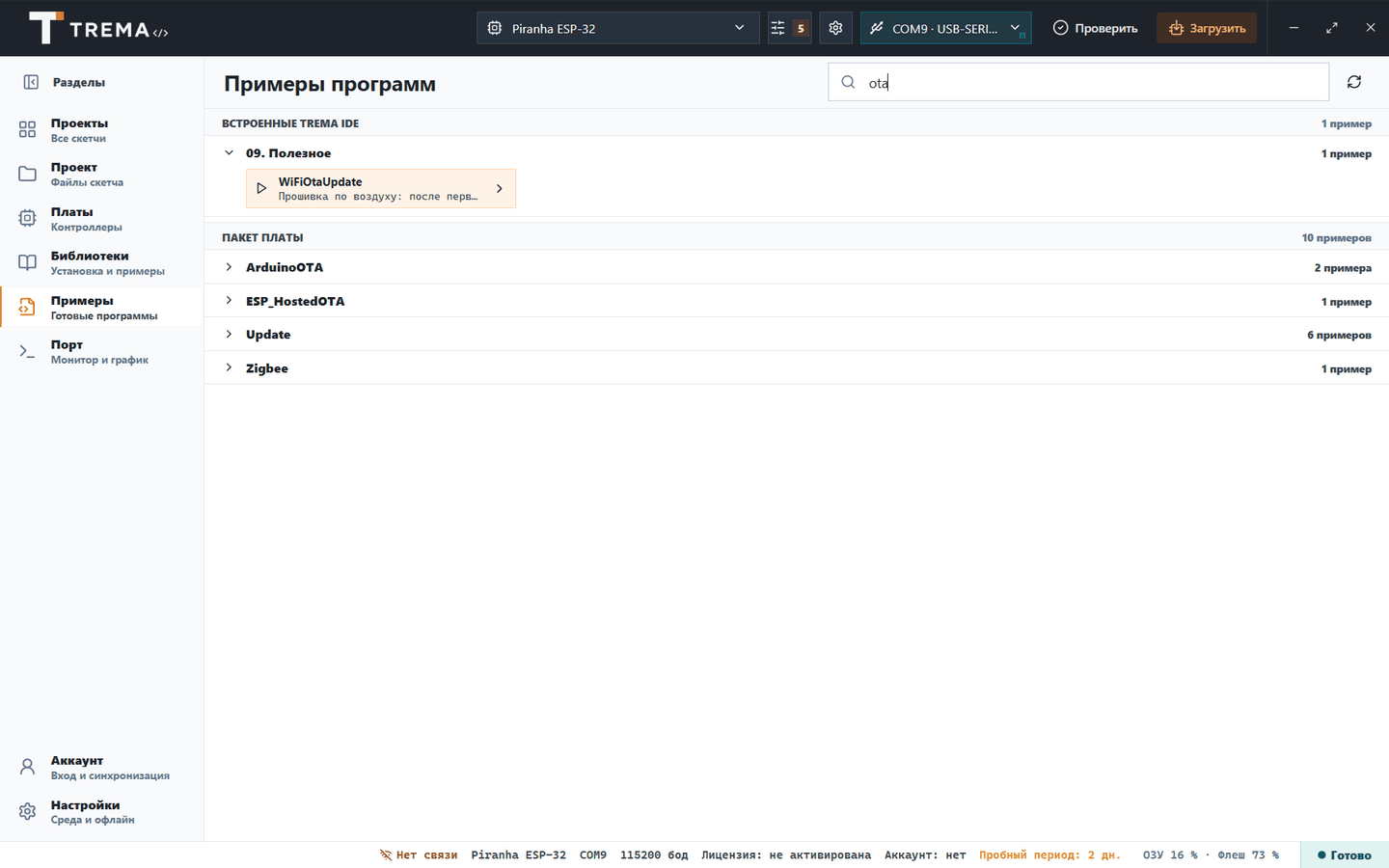Click the magnifier search icon
This screenshot has width=1389, height=868.
(x=848, y=82)
